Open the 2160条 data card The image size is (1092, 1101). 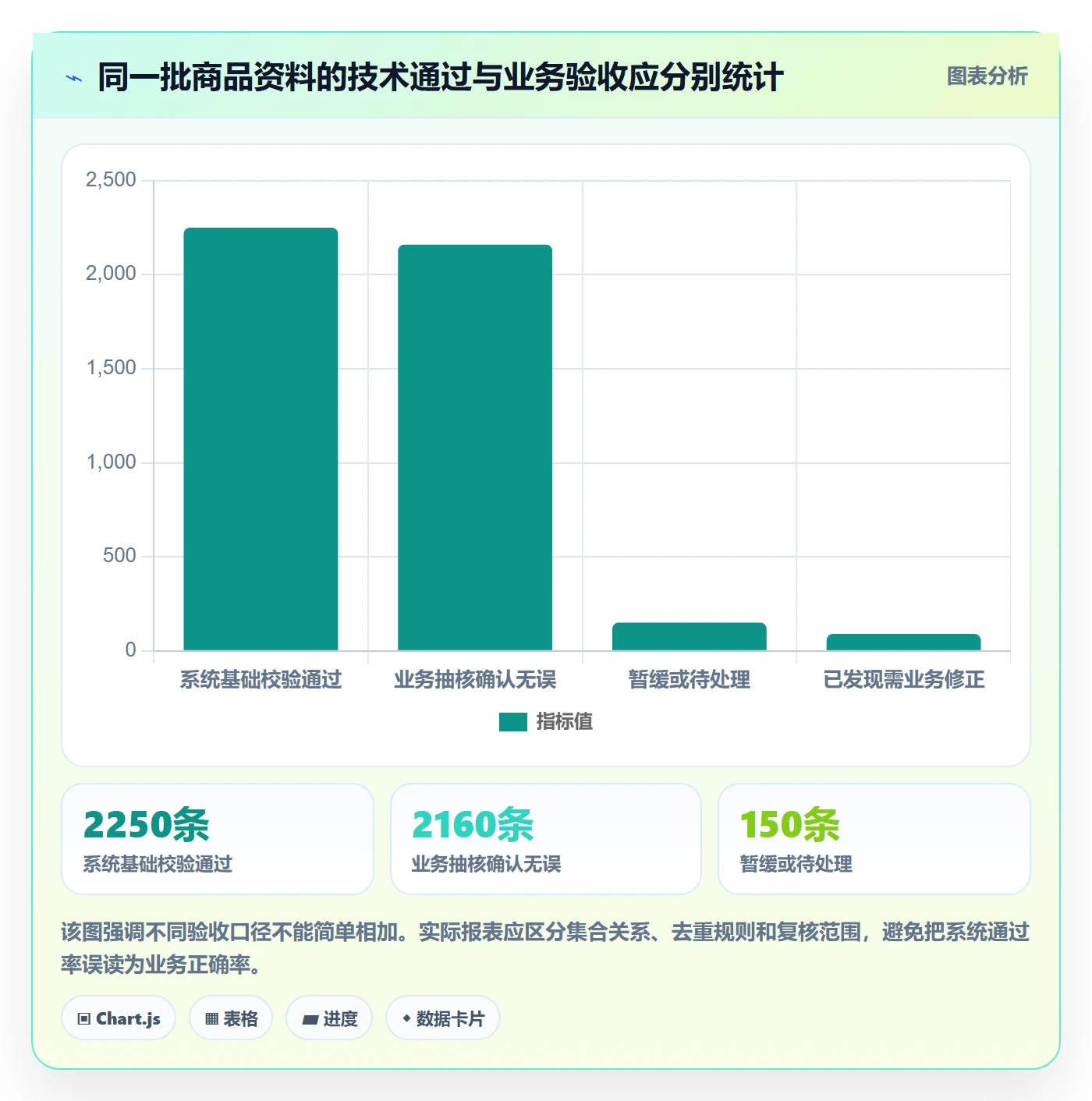tap(546, 839)
